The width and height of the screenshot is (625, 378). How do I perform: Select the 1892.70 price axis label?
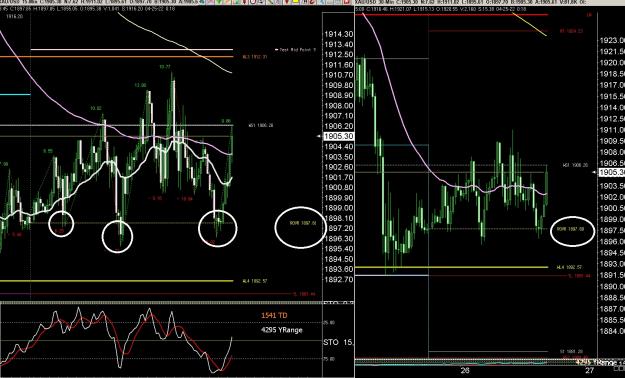point(339,280)
